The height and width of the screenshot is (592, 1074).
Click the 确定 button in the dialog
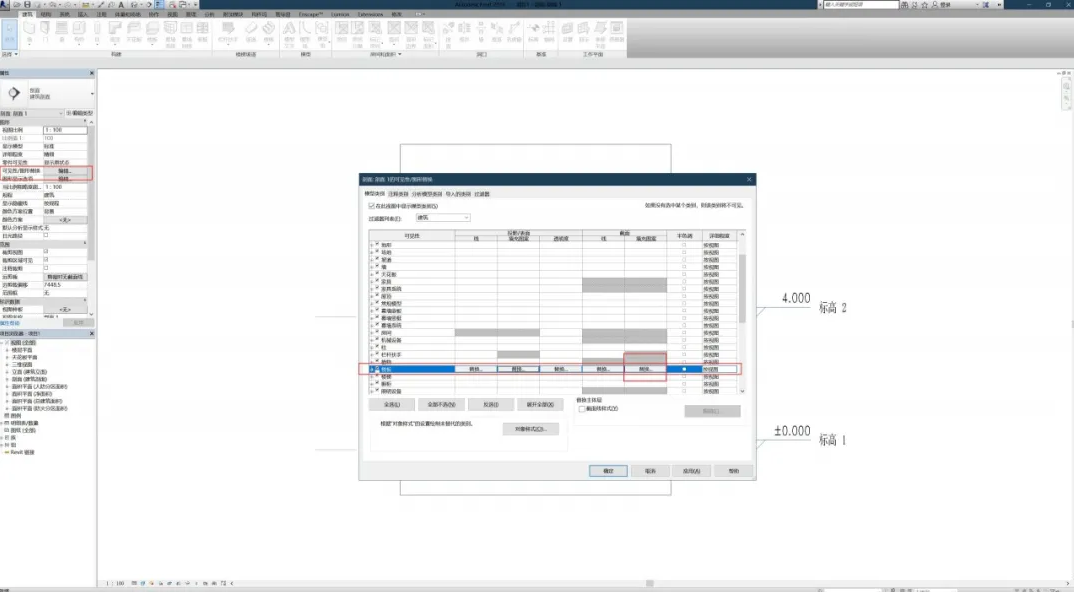pos(608,471)
